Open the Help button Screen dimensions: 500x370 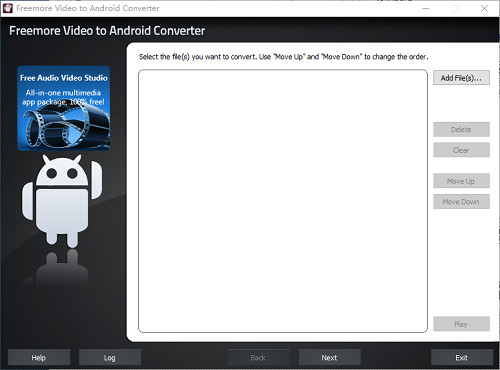click(x=39, y=358)
